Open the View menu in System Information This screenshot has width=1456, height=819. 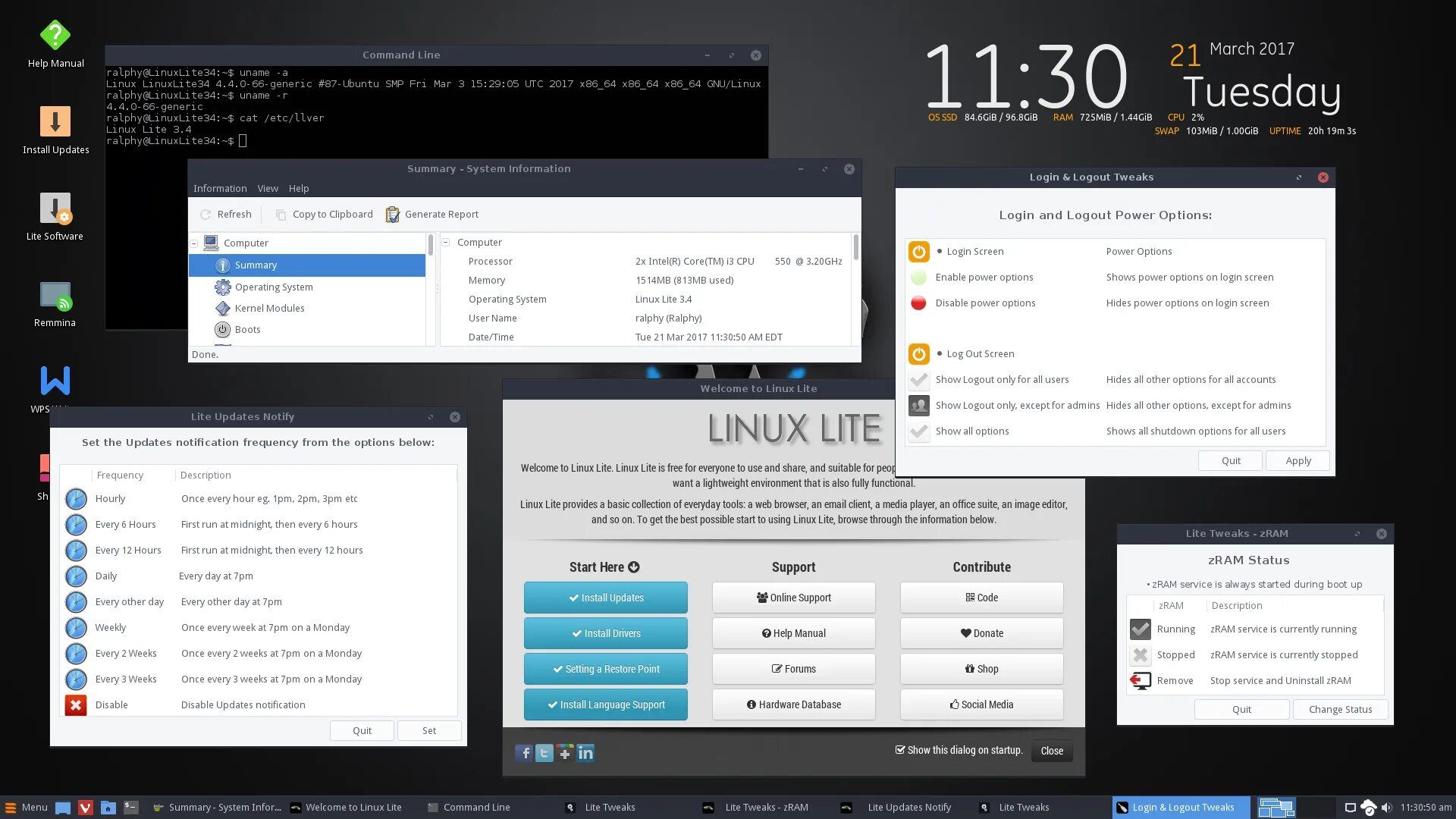(x=268, y=189)
